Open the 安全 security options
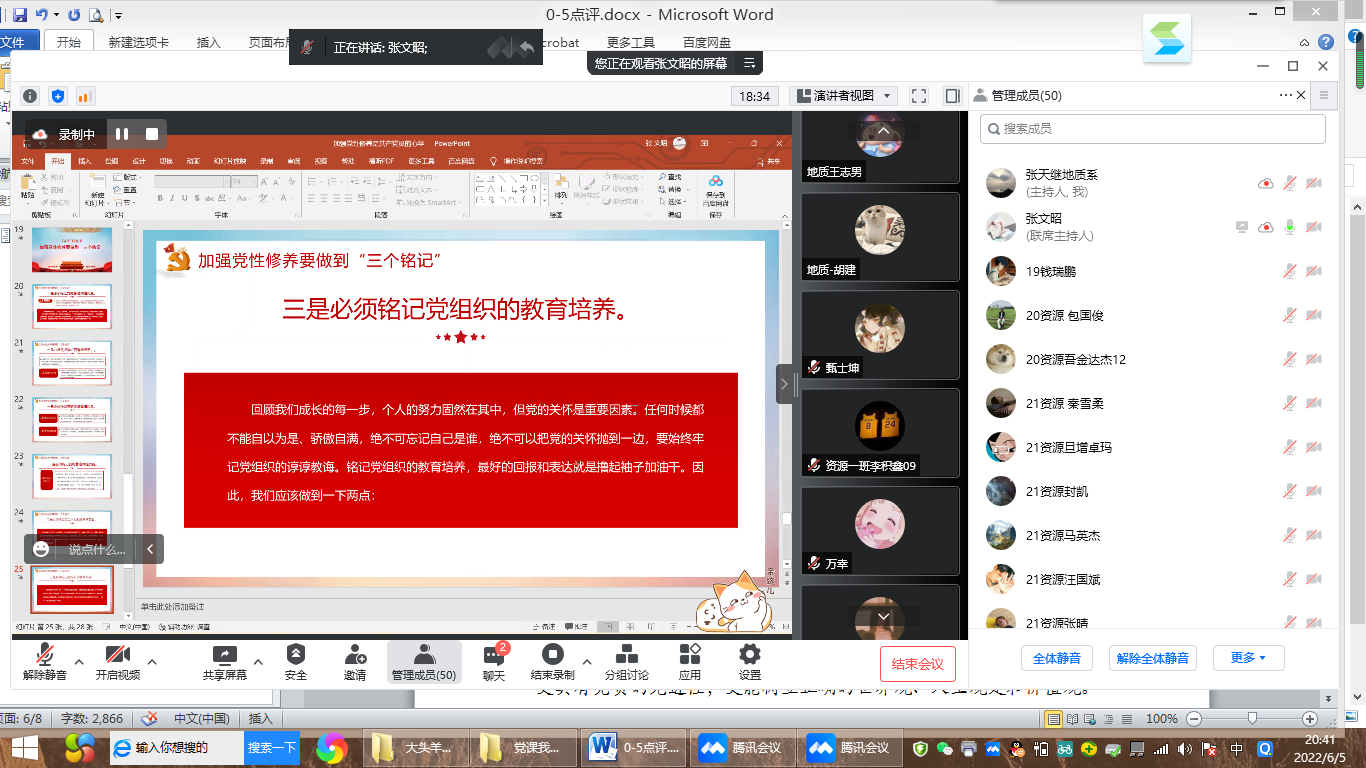Screen dimensions: 1366x768 point(295,661)
